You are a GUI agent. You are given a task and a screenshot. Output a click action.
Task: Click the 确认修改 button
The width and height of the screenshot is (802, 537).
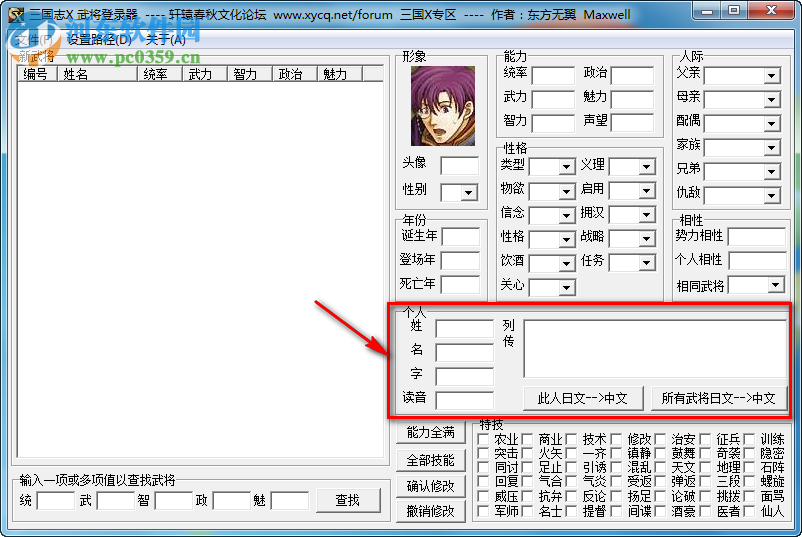(431, 486)
